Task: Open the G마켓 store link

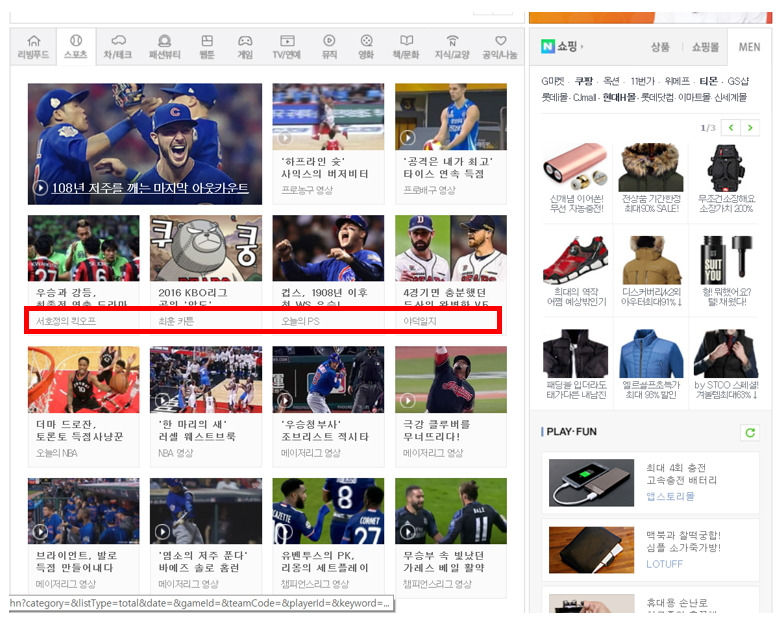Action: click(x=553, y=81)
